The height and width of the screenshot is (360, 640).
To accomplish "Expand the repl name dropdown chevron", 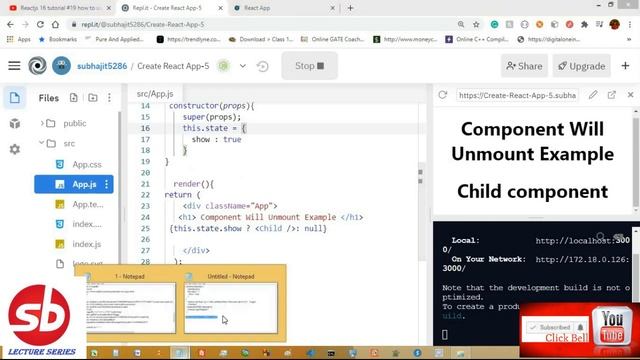I will 243,66.
